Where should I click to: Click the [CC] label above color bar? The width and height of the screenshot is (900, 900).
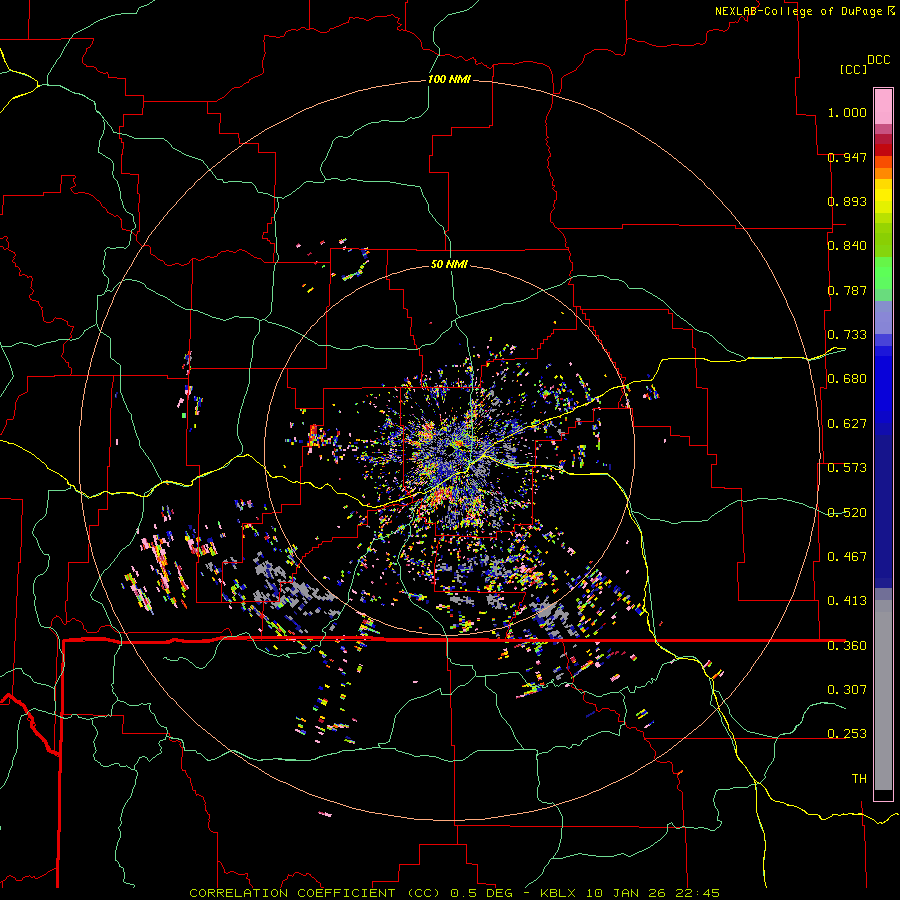click(x=853, y=69)
